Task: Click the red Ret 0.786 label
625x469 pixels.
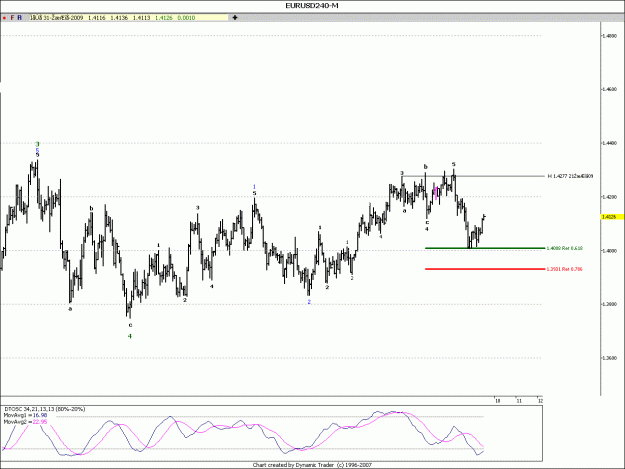Action: click(x=564, y=269)
